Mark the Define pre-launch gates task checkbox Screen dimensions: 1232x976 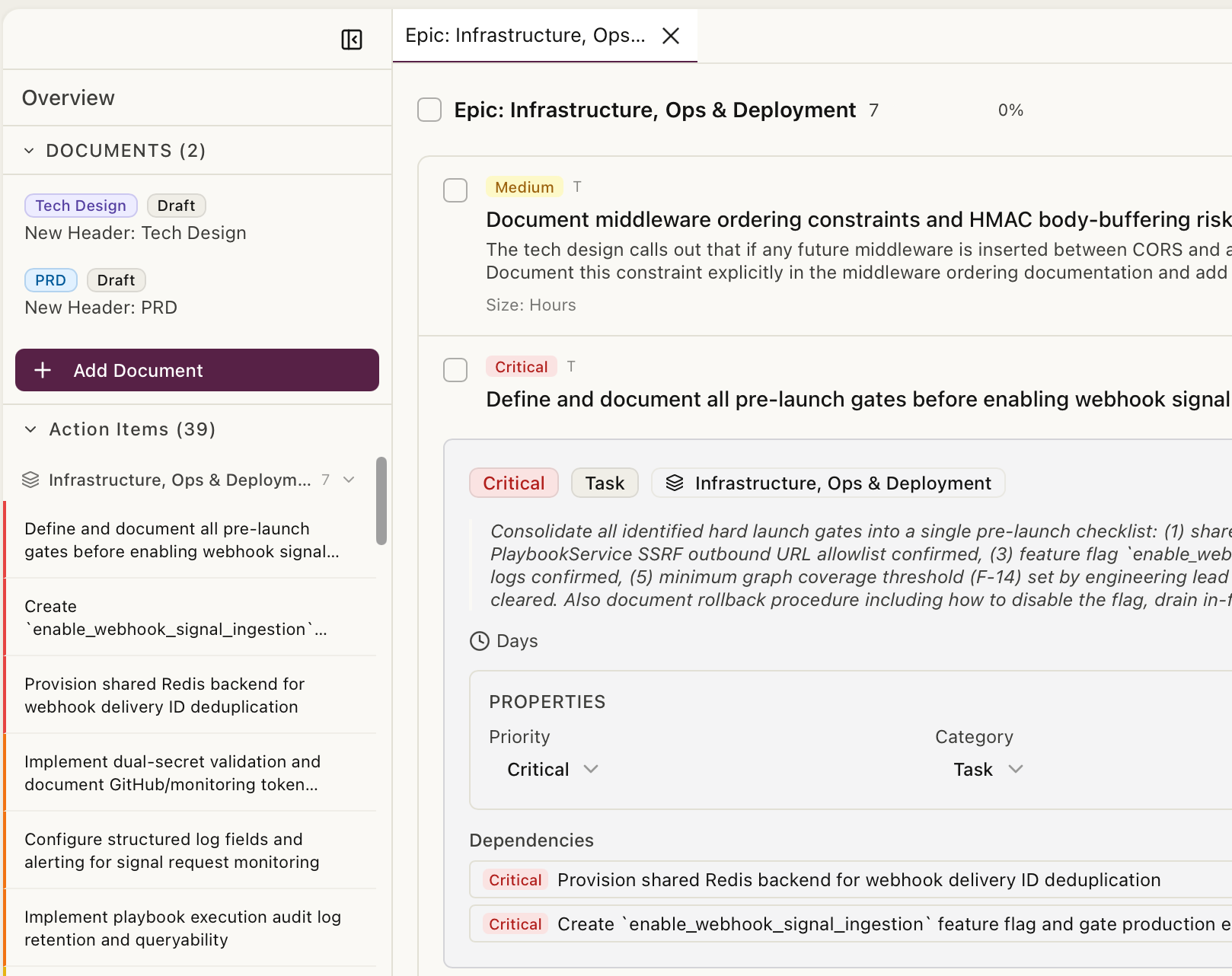pos(455,370)
